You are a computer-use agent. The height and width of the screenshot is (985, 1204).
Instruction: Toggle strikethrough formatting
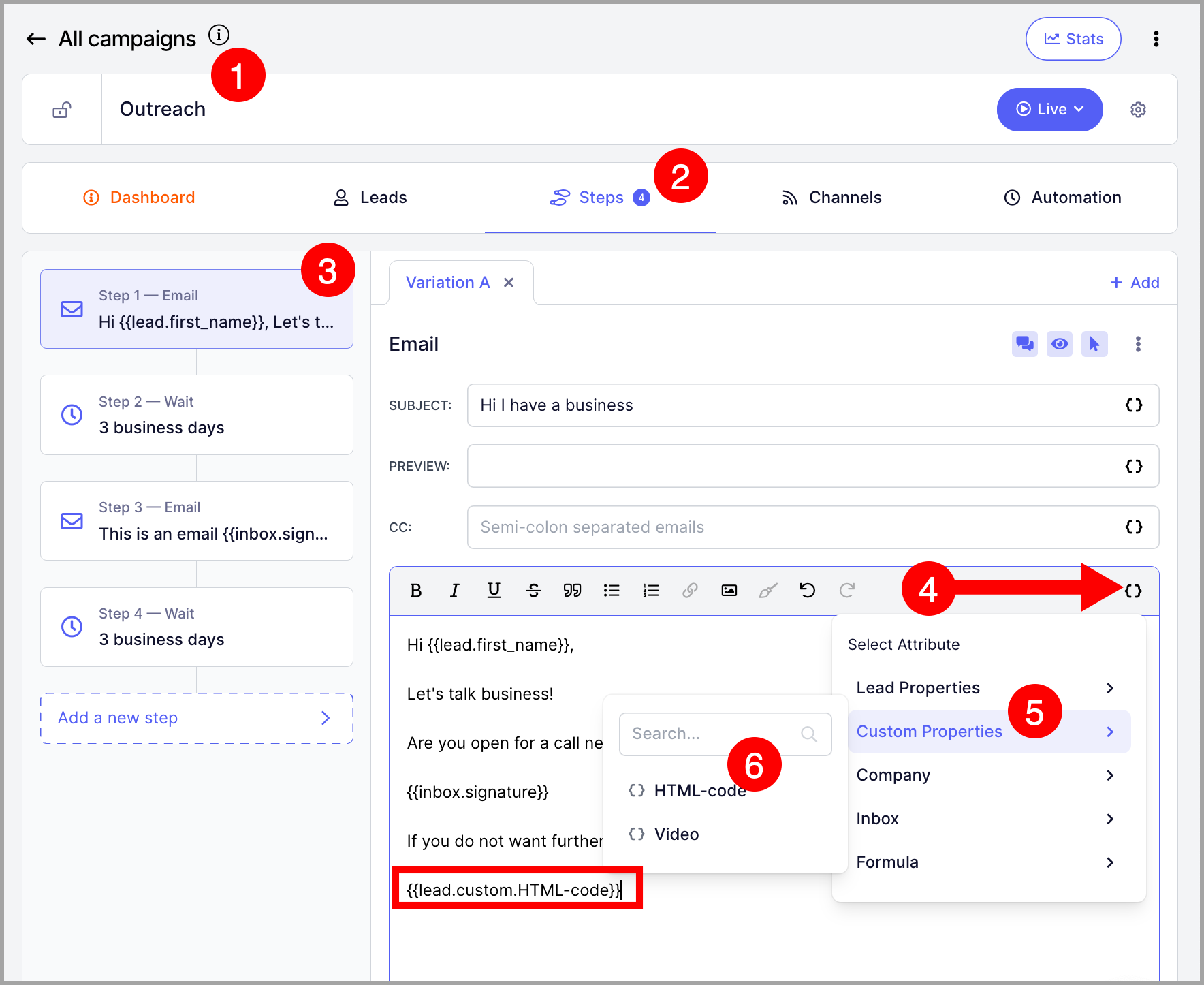pos(533,591)
